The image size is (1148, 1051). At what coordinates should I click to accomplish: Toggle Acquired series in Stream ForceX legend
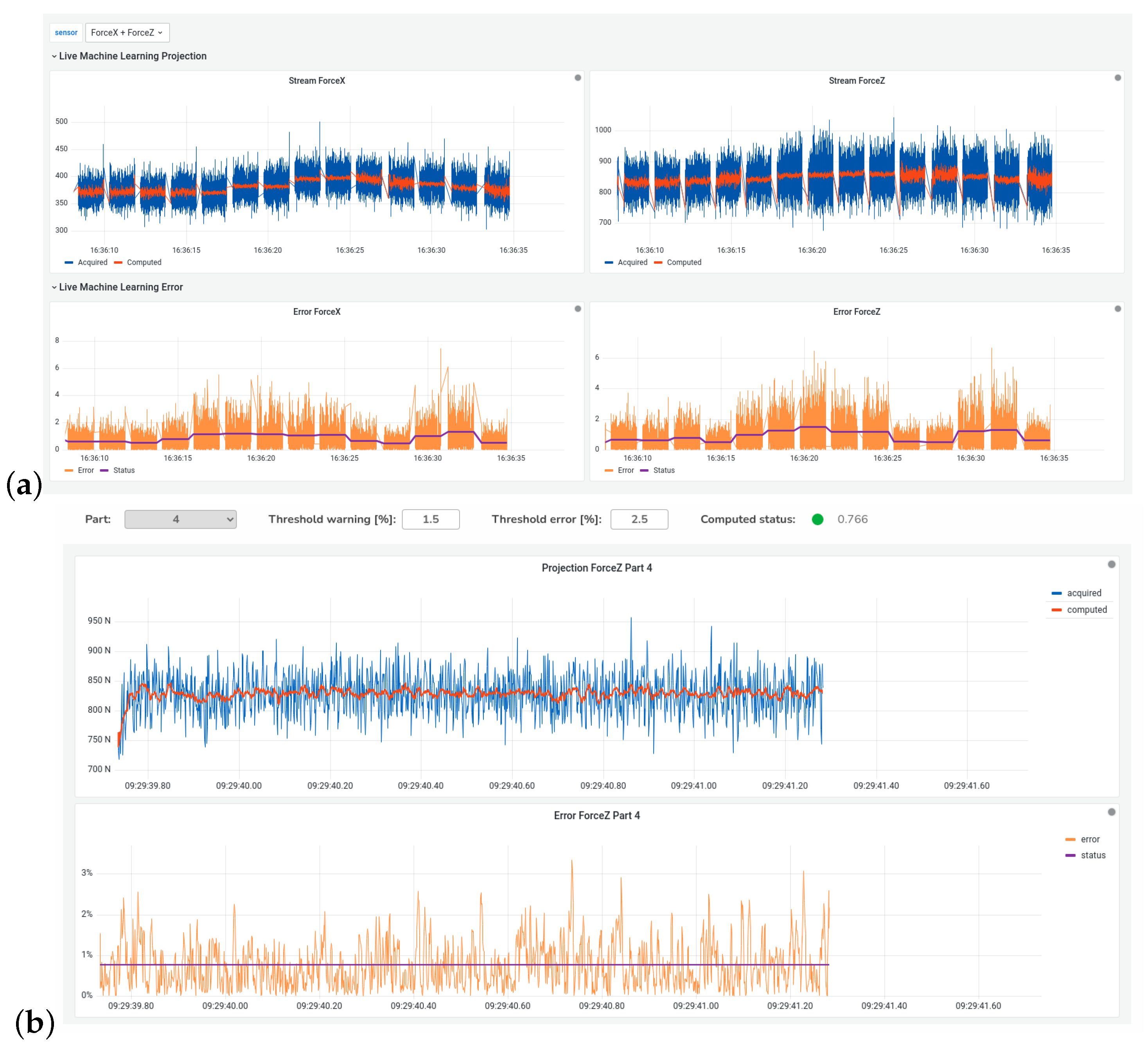pos(92,262)
